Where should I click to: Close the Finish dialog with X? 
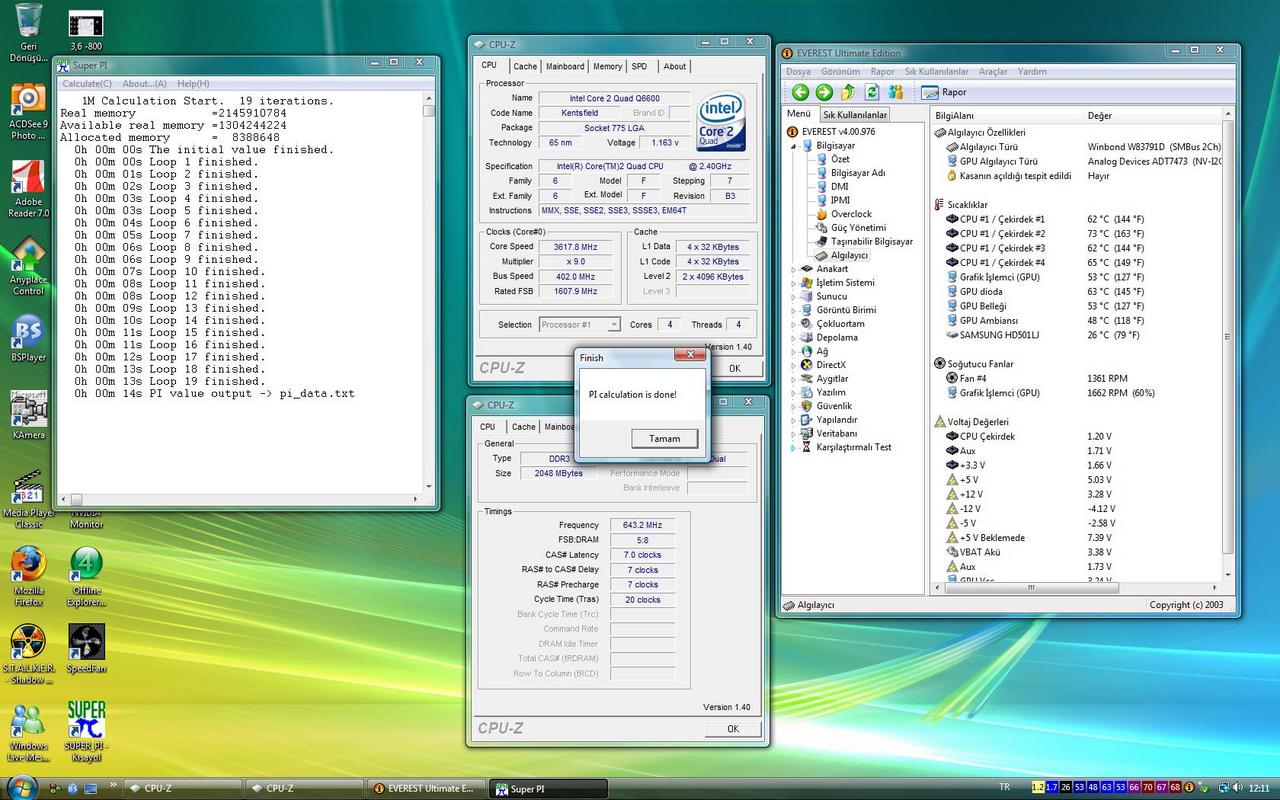click(x=690, y=354)
